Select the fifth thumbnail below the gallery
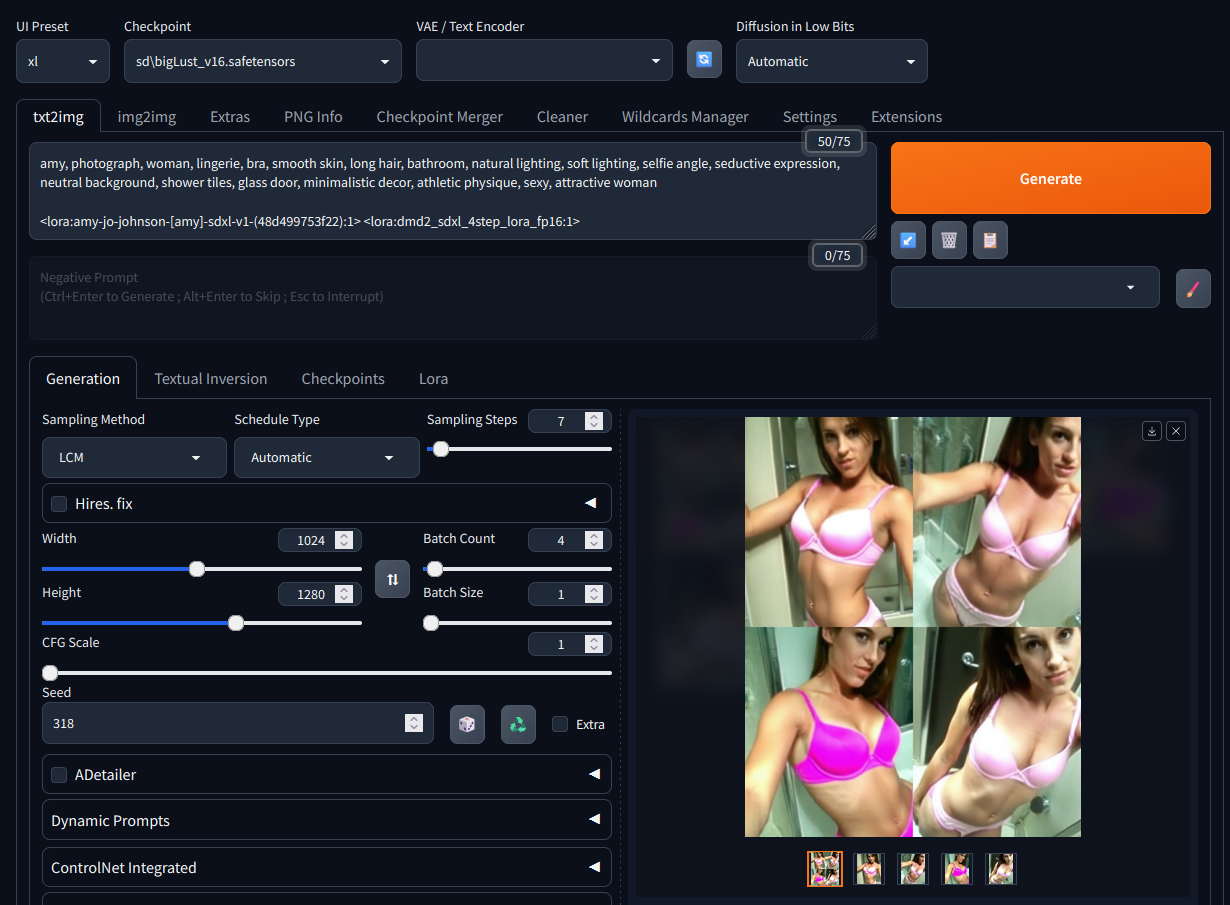The image size is (1230, 905). (1001, 869)
